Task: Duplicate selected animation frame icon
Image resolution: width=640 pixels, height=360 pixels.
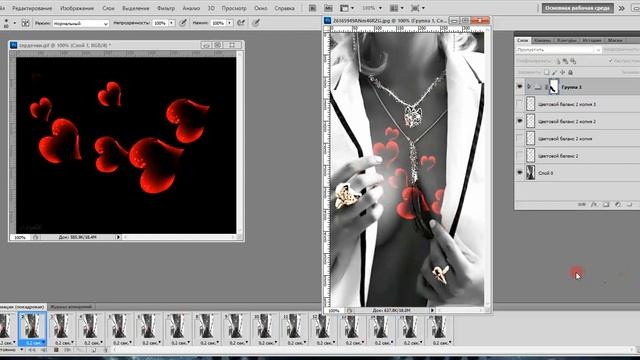Action: [93, 350]
